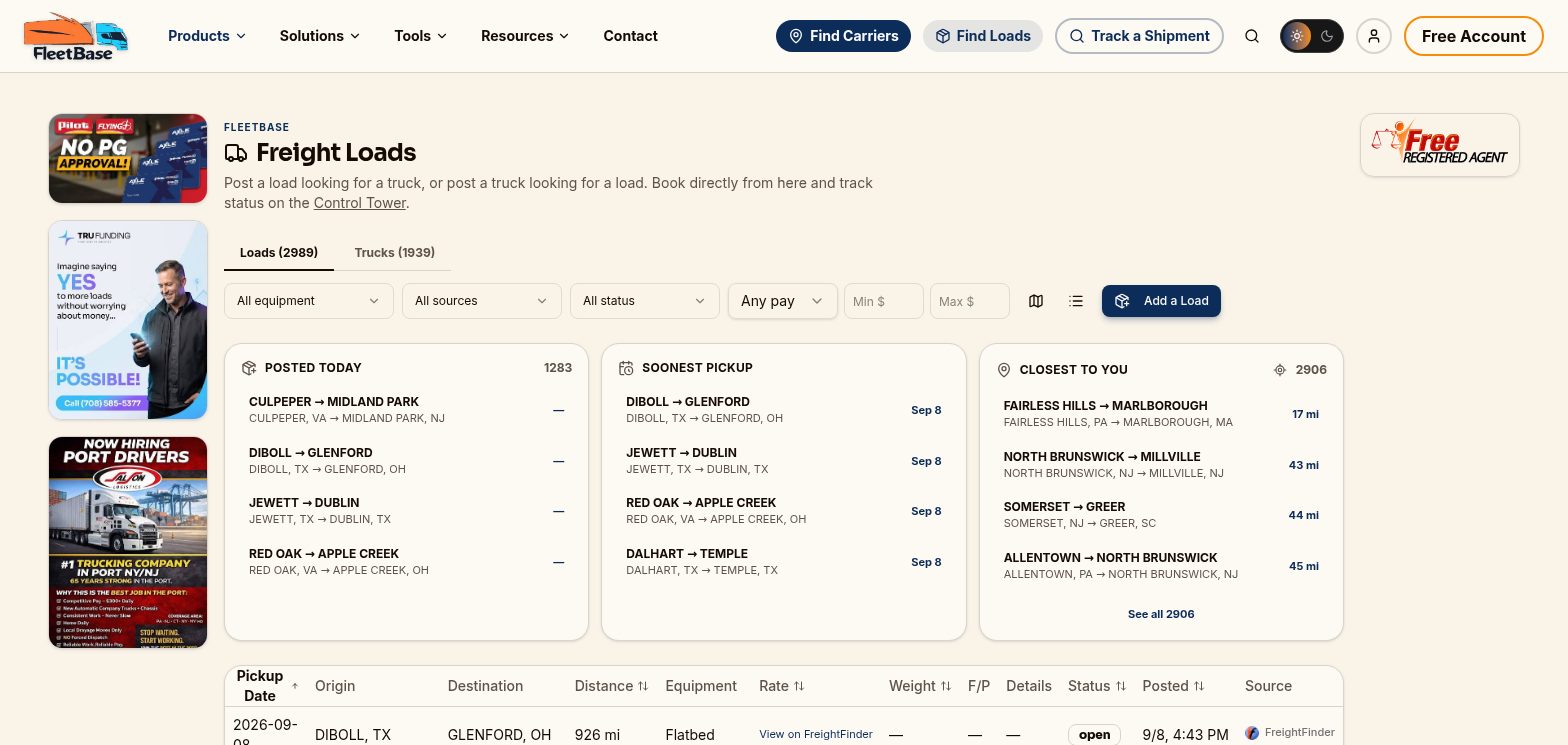The height and width of the screenshot is (745, 1568).
Task: Click the Free Account button
Action: (1474, 36)
